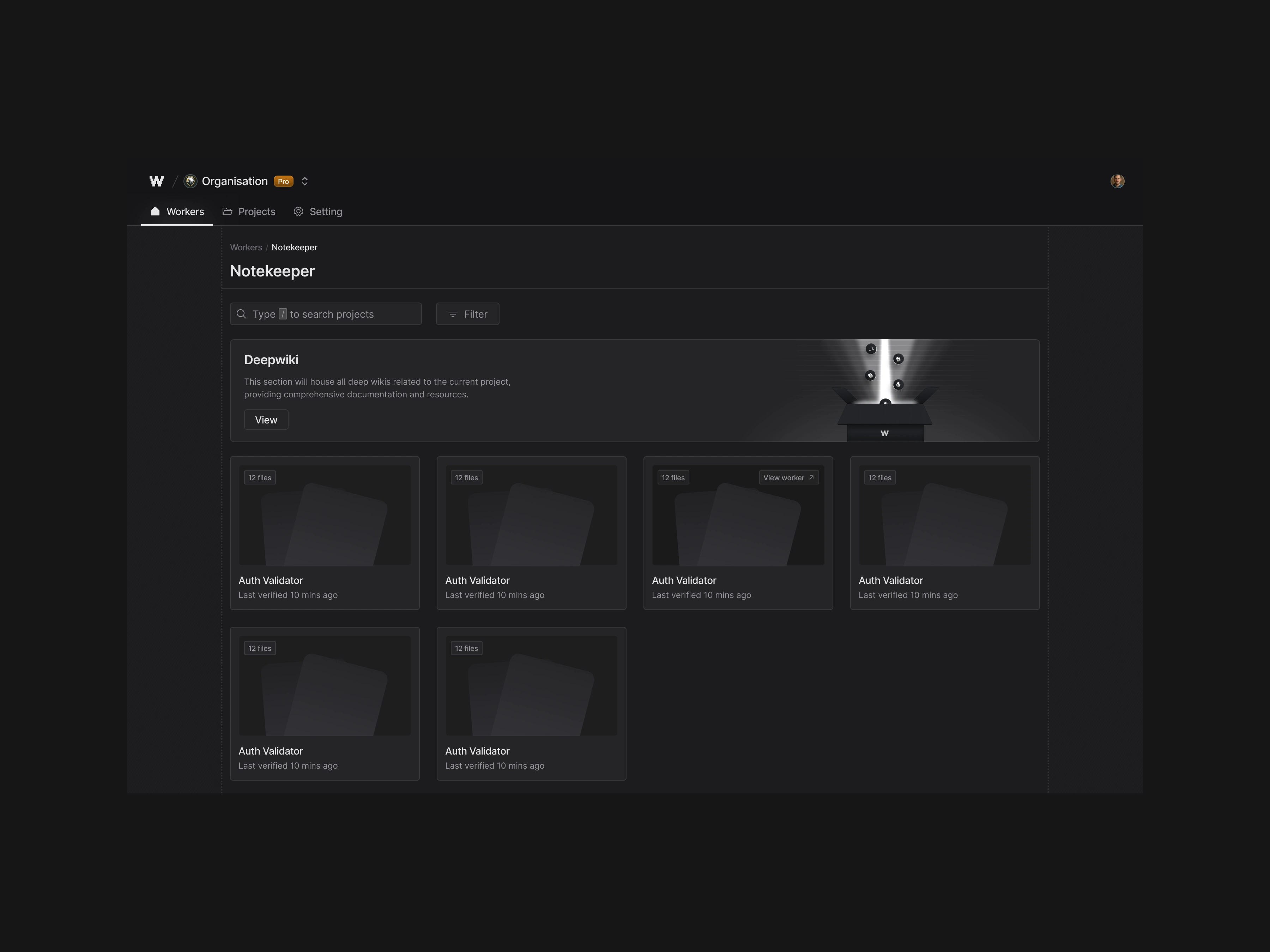Click the Organisation shield avatar icon

coord(190,181)
